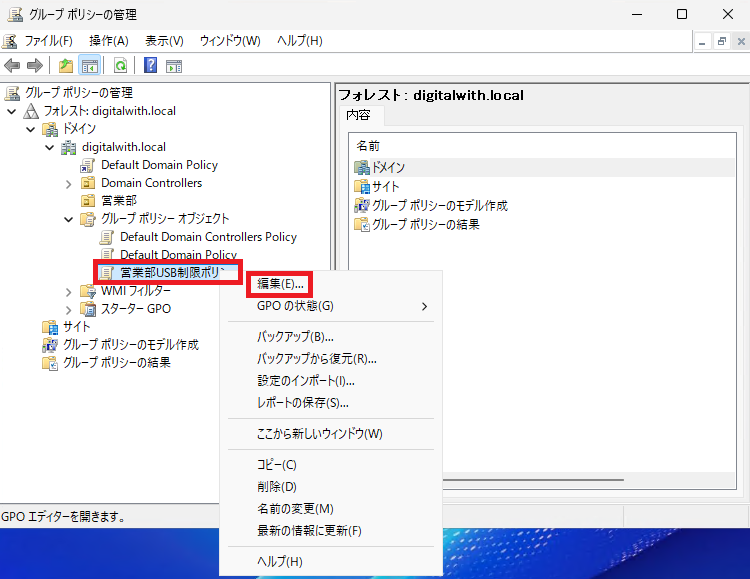Collapse the グループ ポリシー オブジェクト node

point(68,219)
